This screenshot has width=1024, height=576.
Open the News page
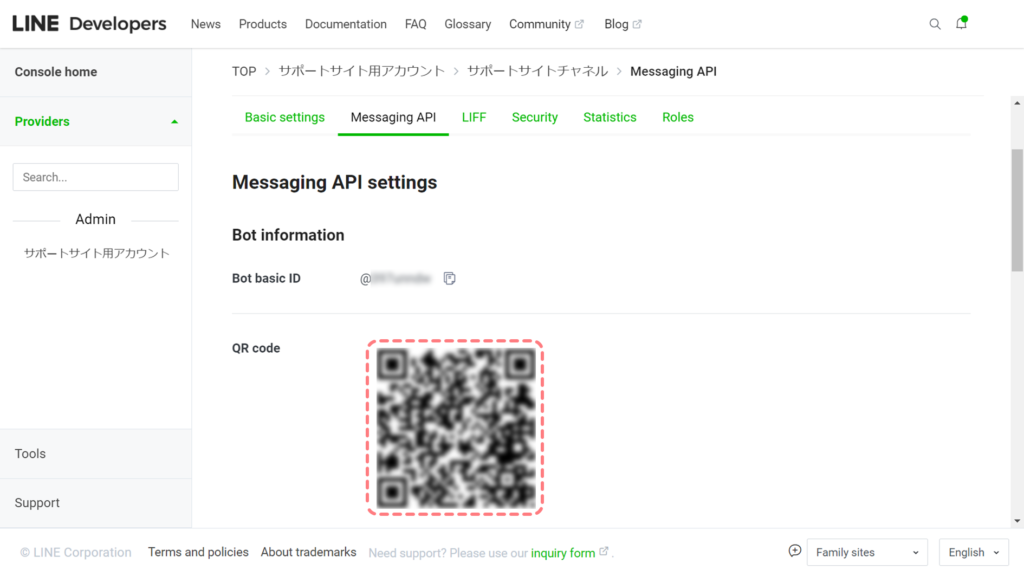point(206,24)
